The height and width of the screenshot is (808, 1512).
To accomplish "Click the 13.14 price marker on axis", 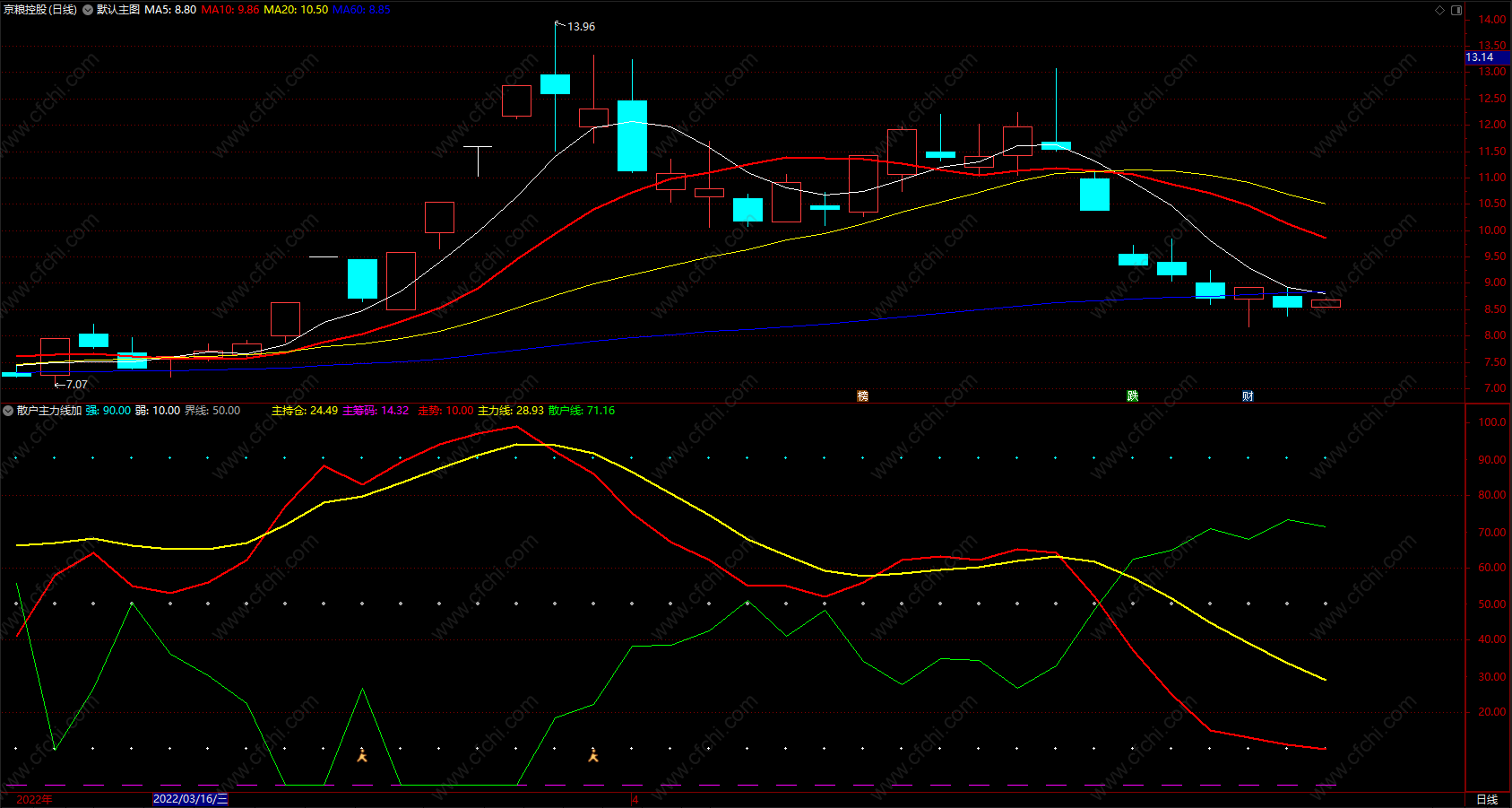I will [1487, 57].
